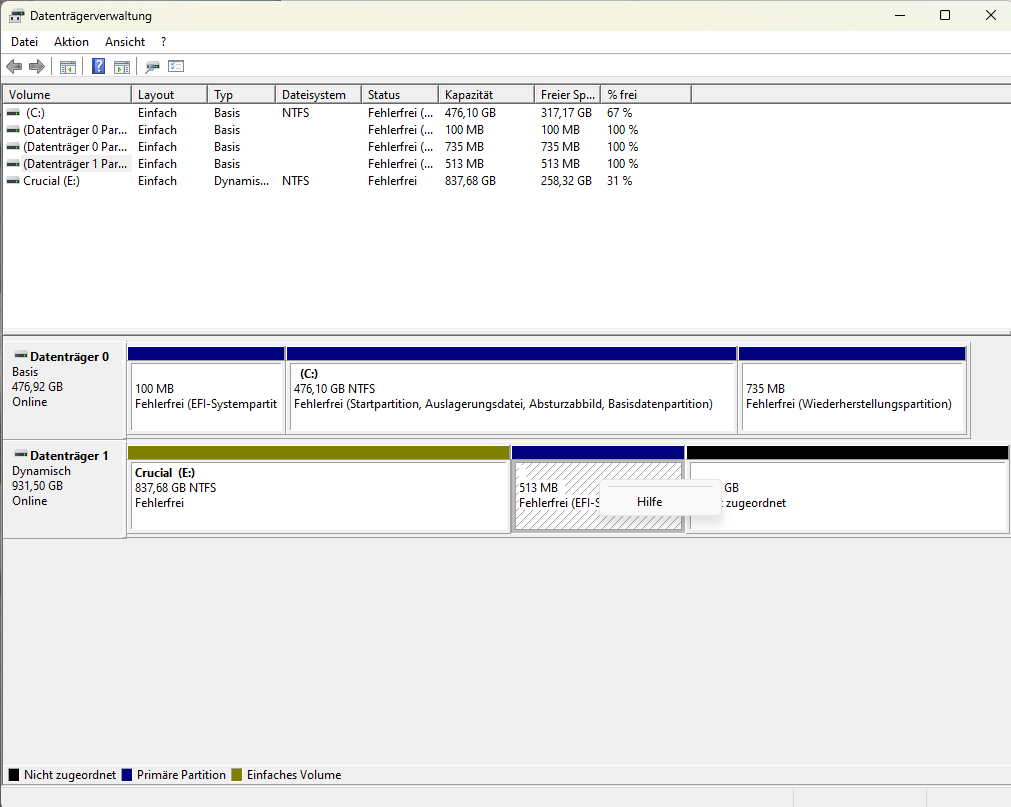This screenshot has width=1011, height=807.
Task: Click the 31 % free cell
Action: click(x=619, y=181)
